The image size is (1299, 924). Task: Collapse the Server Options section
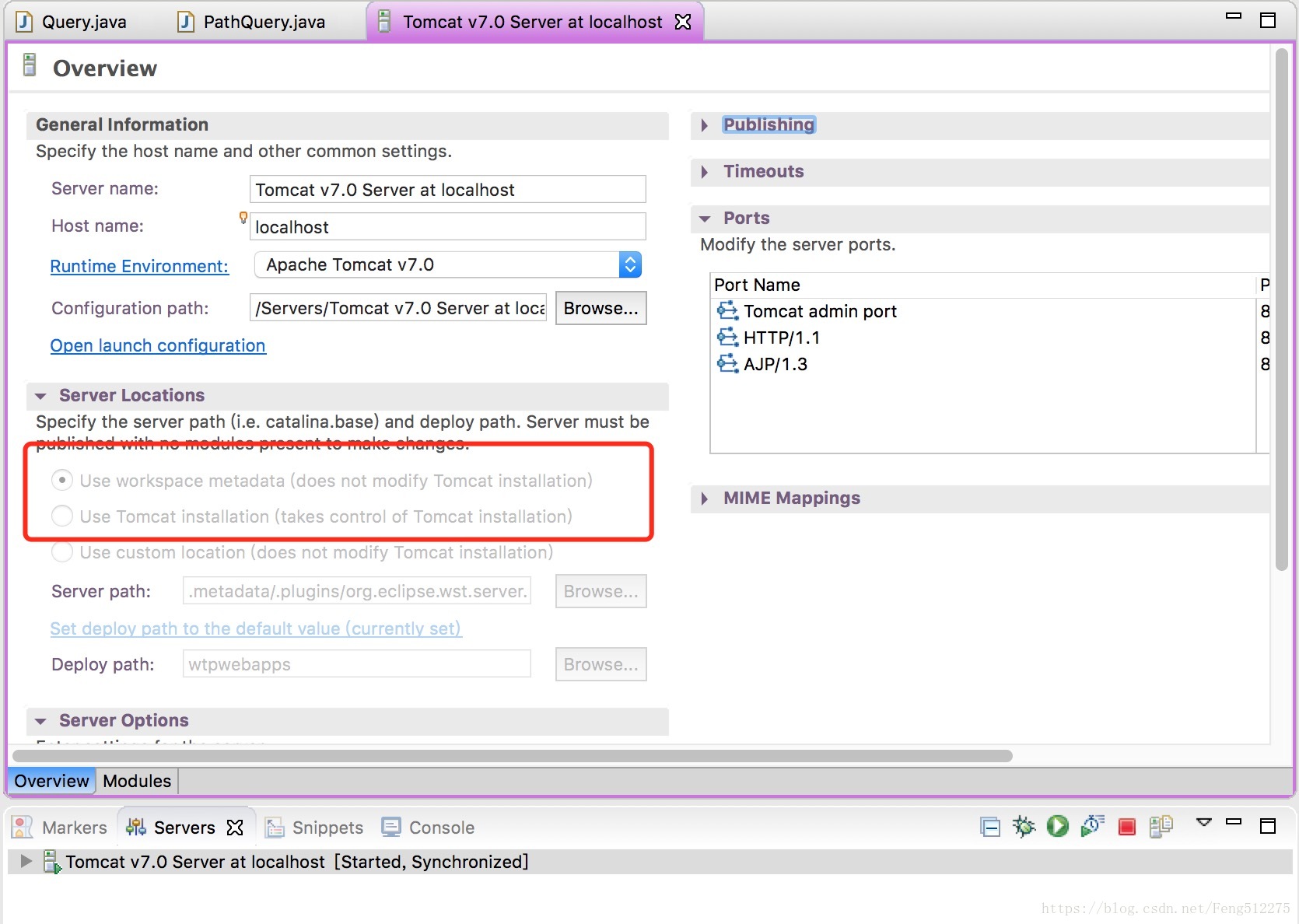pyautogui.click(x=40, y=721)
